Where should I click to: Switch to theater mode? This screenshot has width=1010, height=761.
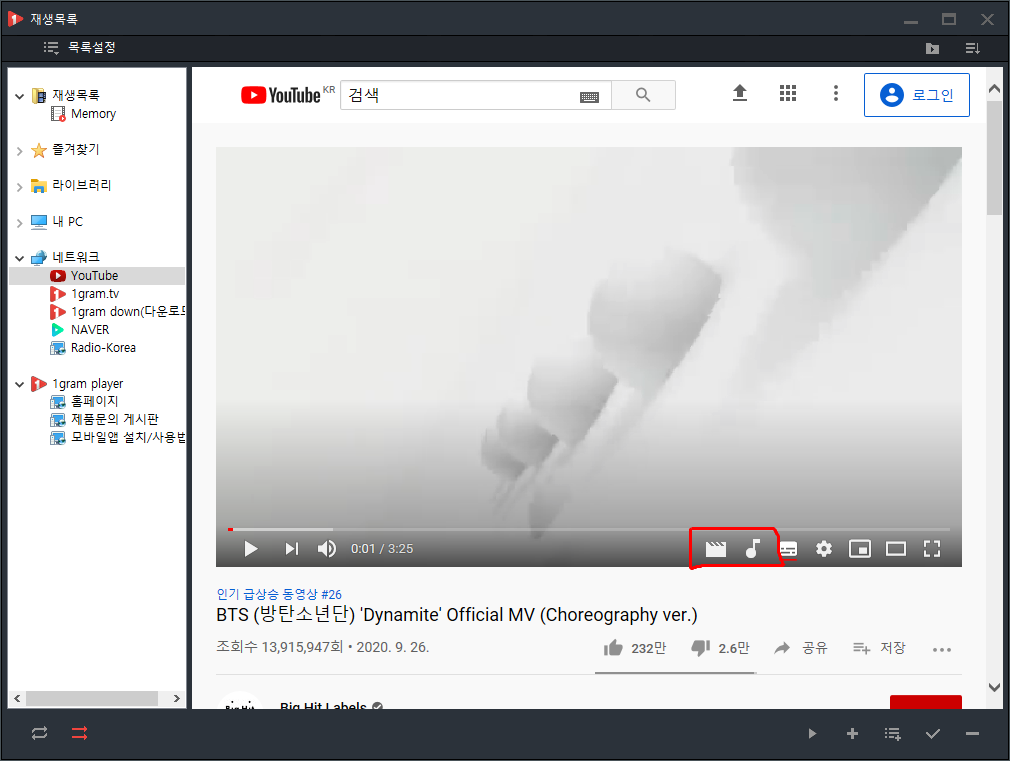pos(896,549)
